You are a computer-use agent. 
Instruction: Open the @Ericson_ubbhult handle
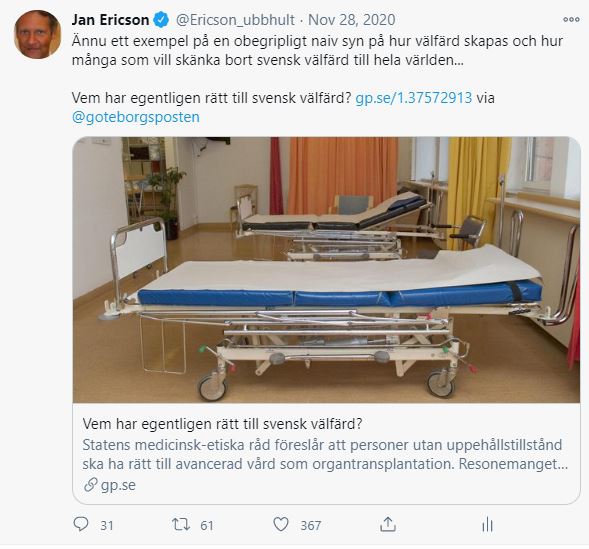coord(235,20)
